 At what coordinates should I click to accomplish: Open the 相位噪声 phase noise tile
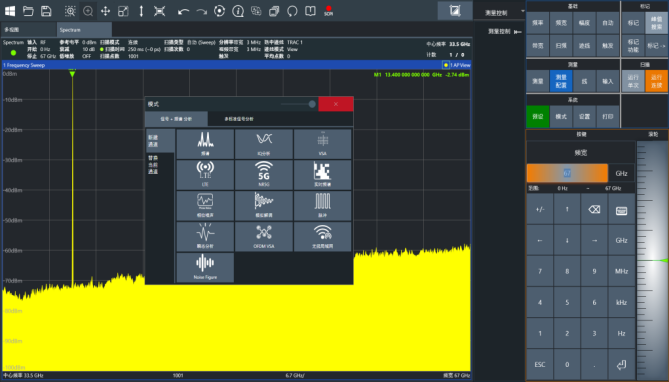click(x=205, y=206)
